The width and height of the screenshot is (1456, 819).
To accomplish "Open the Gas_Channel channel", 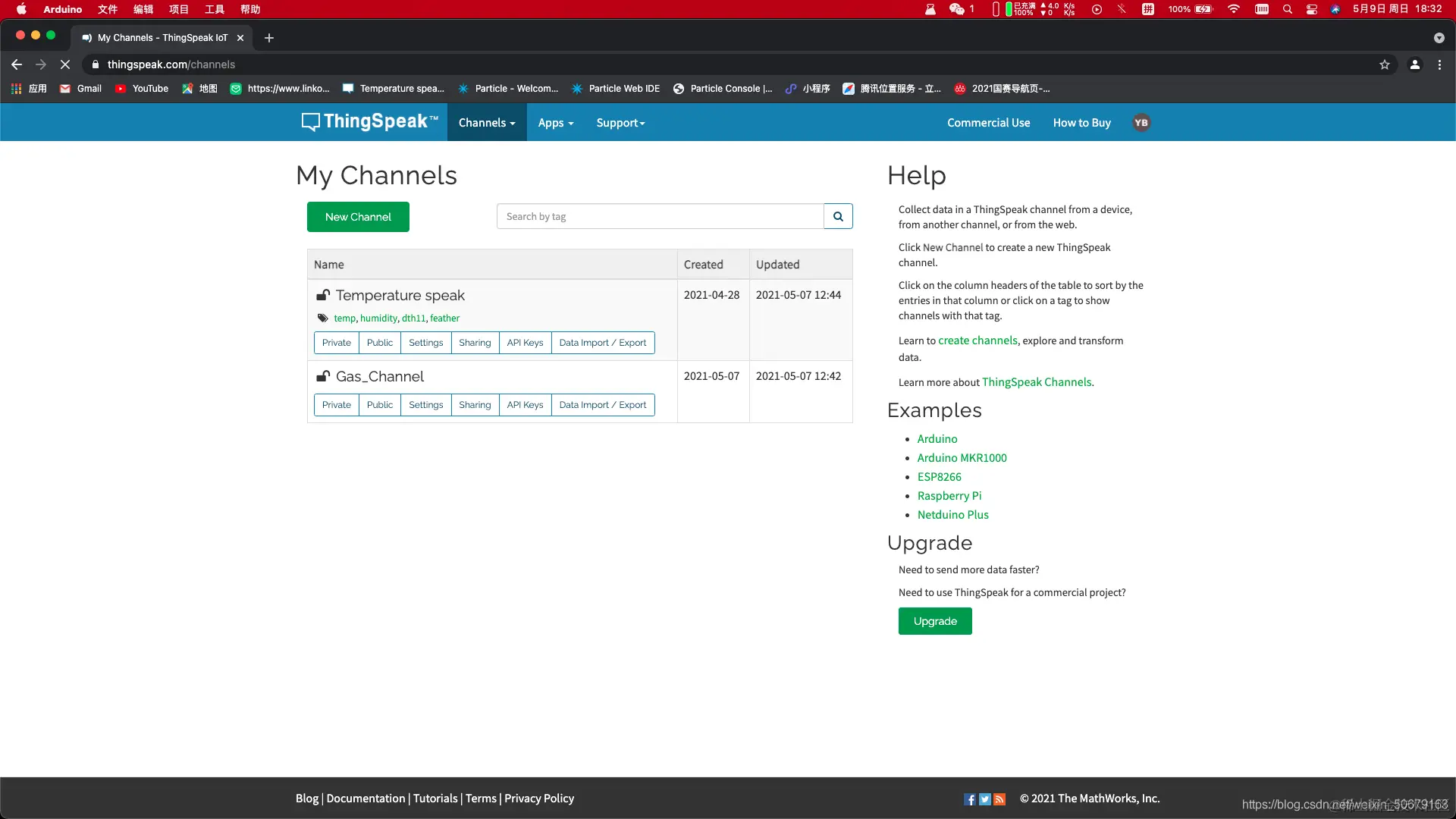I will (380, 377).
